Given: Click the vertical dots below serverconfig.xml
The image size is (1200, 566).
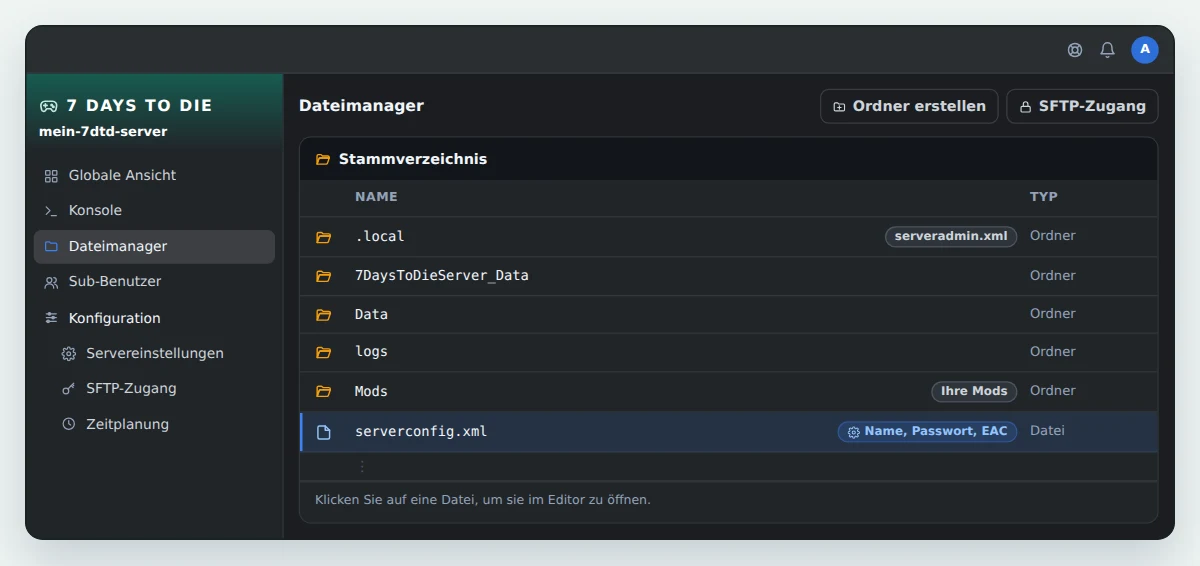Looking at the screenshot, I should click(362, 466).
